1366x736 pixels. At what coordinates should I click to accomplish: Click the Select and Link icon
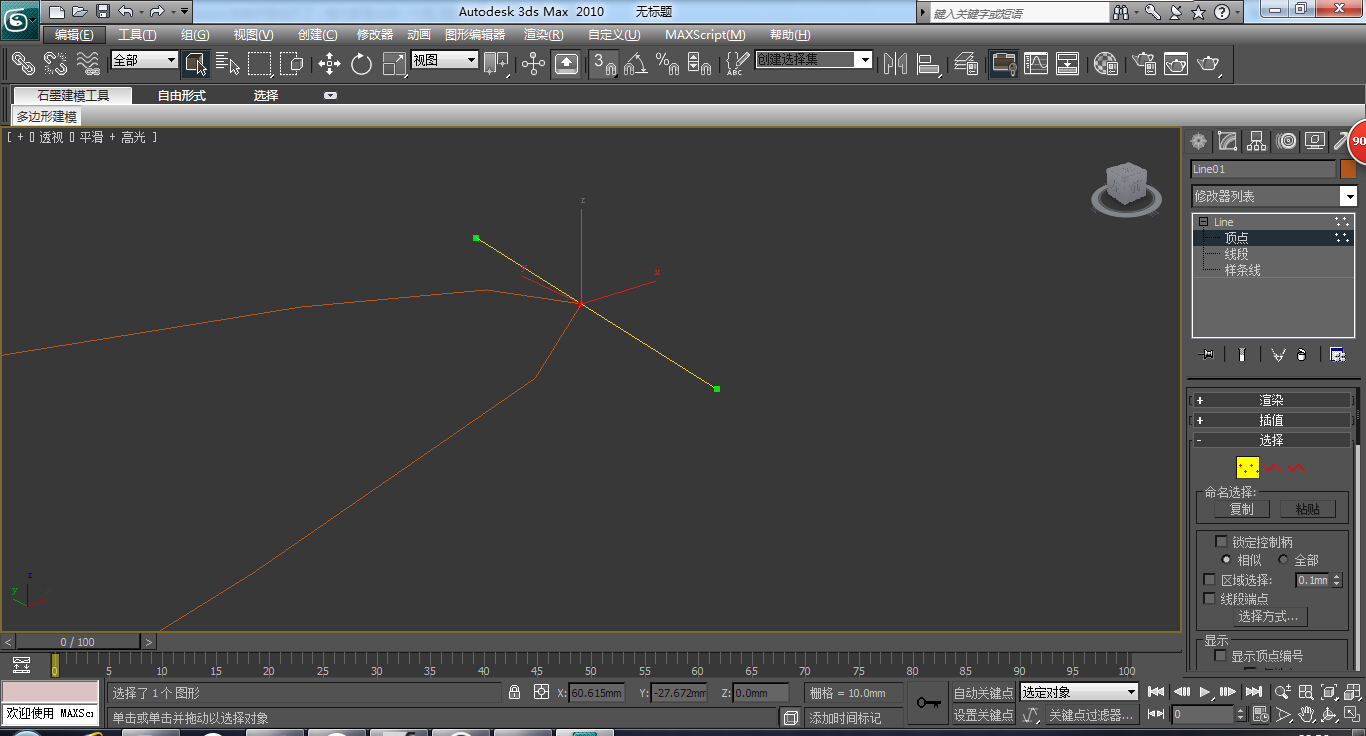click(22, 64)
